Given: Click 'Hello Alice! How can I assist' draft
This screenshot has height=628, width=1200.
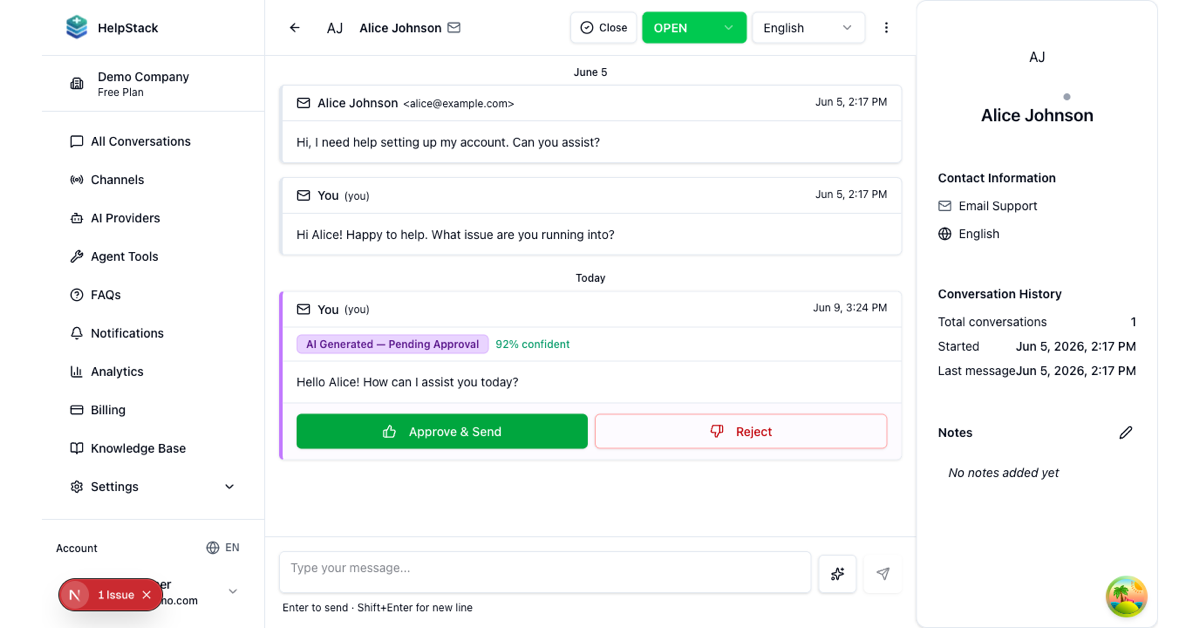Looking at the screenshot, I should point(407,382).
